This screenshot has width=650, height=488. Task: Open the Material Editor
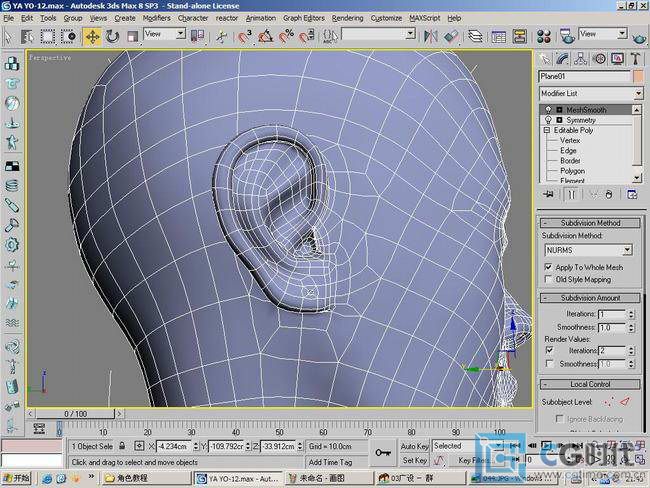point(544,36)
